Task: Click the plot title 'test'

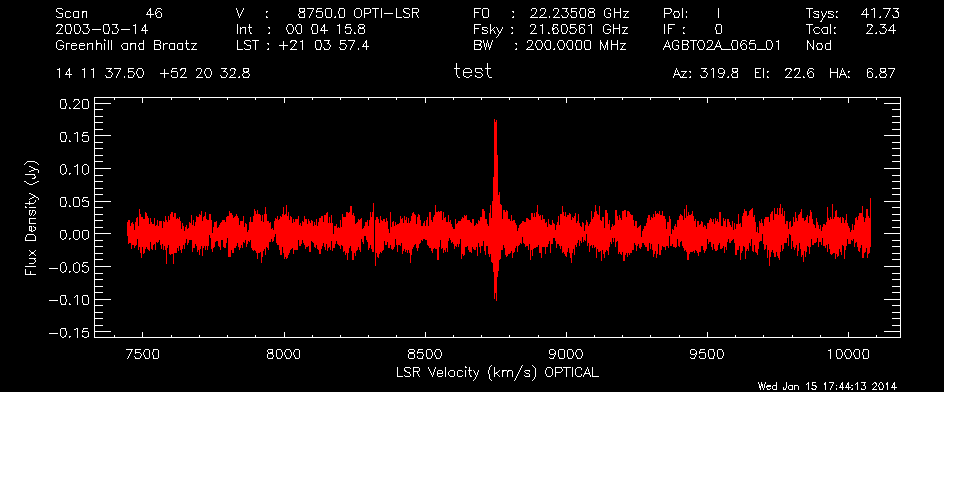Action: coord(473,72)
